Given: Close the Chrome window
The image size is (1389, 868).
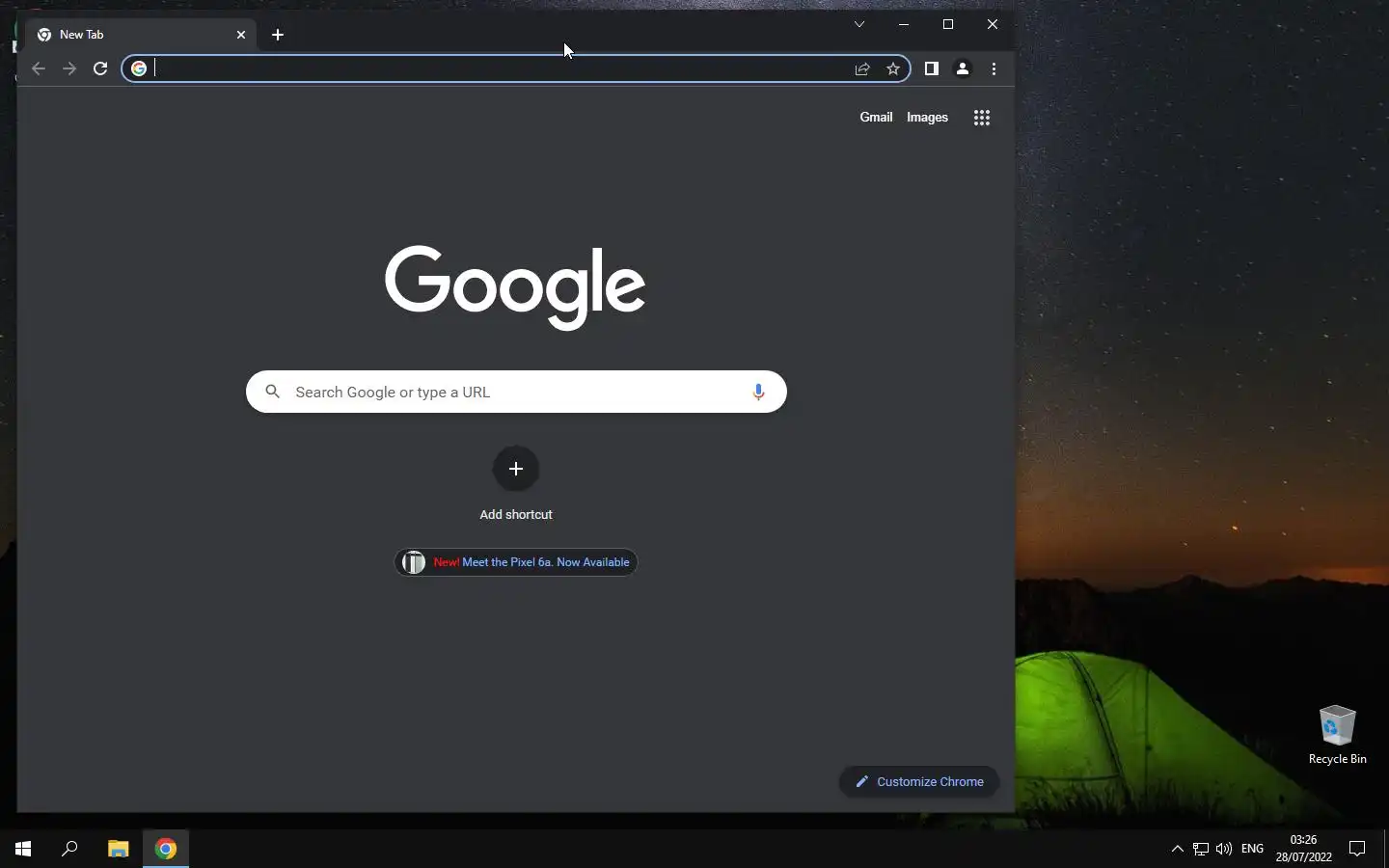Looking at the screenshot, I should click(x=993, y=24).
